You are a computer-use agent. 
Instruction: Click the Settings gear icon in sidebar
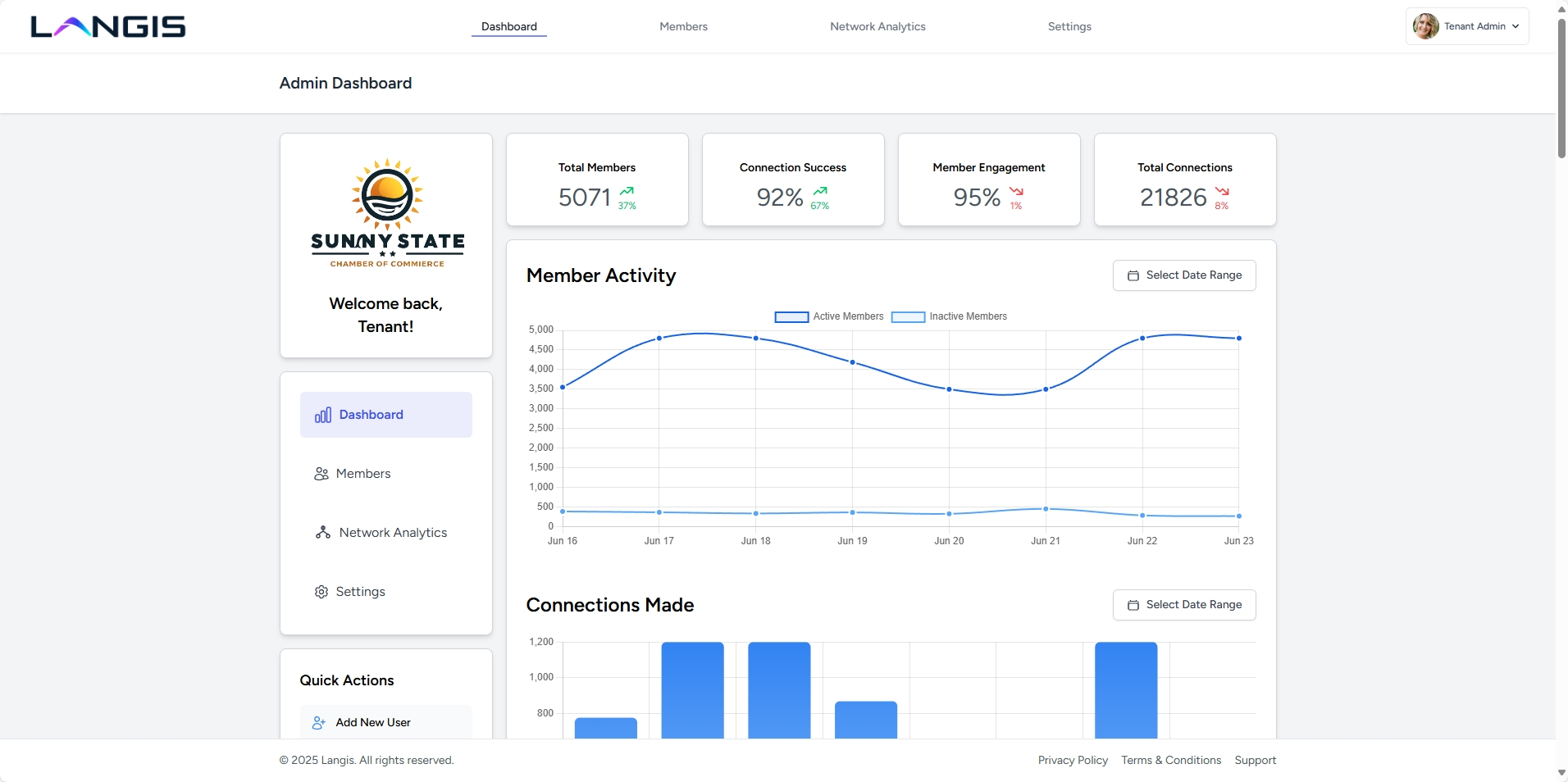pyautogui.click(x=321, y=592)
